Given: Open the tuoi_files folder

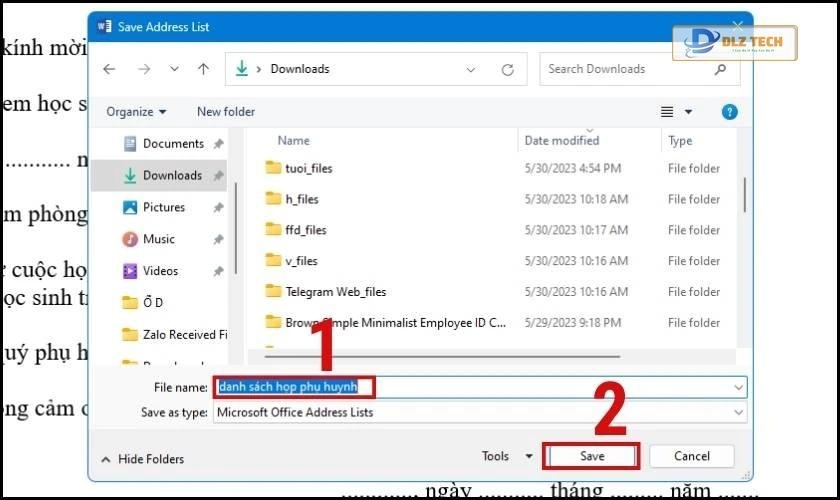Looking at the screenshot, I should (x=308, y=168).
